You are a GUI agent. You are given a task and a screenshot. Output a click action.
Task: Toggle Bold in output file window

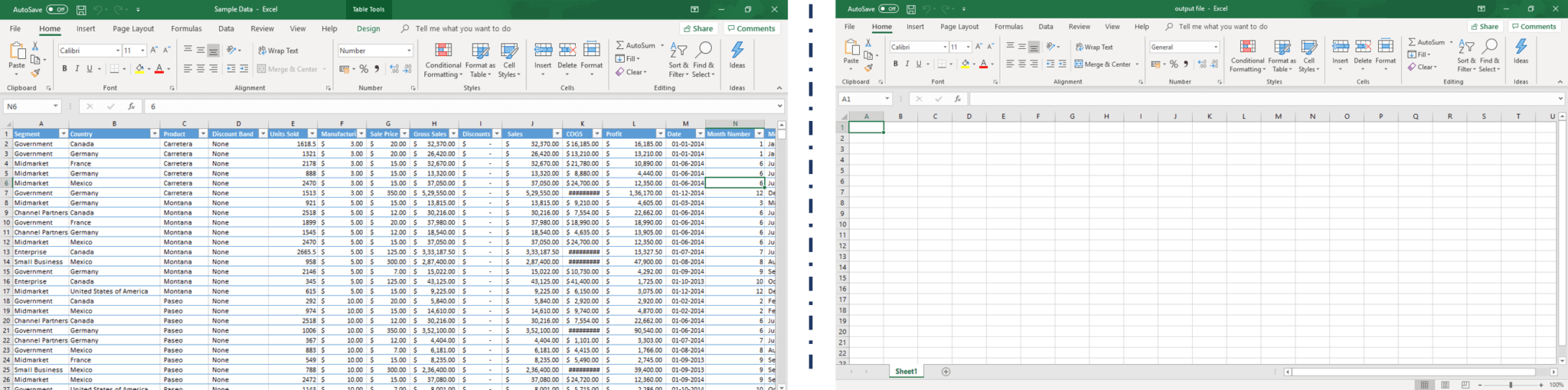coord(895,64)
